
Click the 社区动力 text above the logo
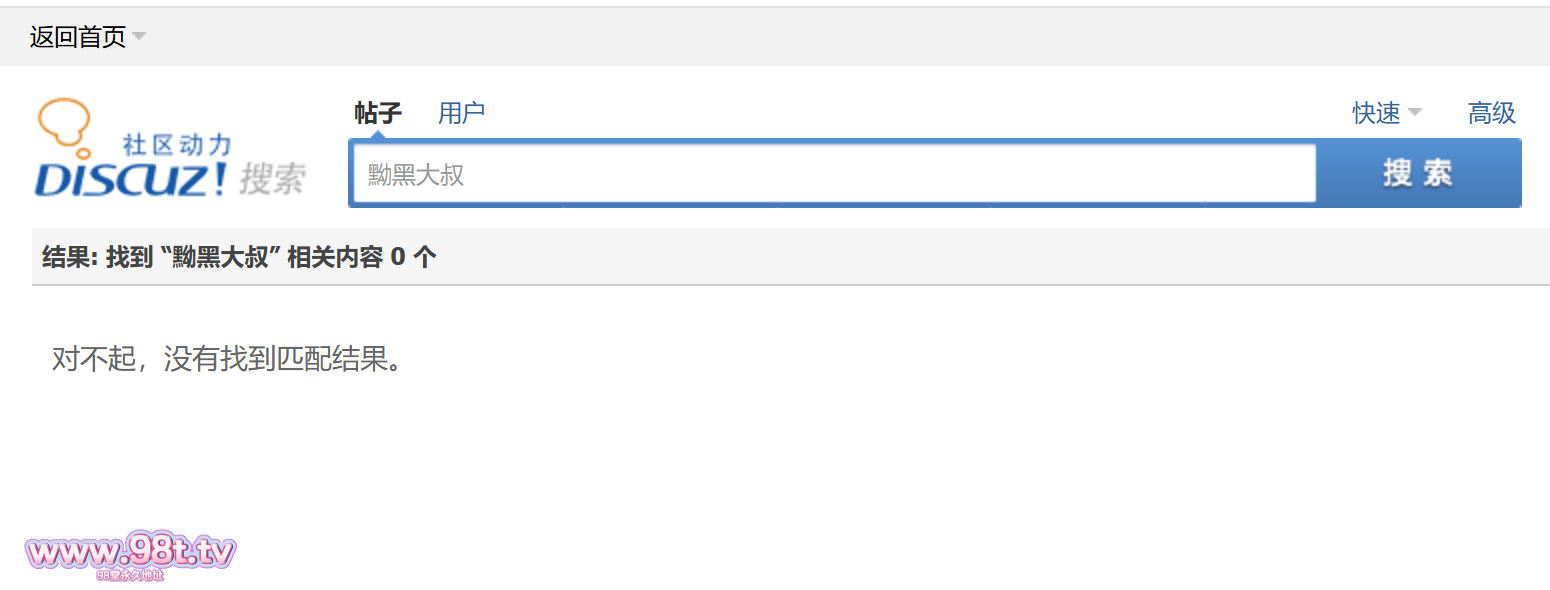(x=176, y=145)
